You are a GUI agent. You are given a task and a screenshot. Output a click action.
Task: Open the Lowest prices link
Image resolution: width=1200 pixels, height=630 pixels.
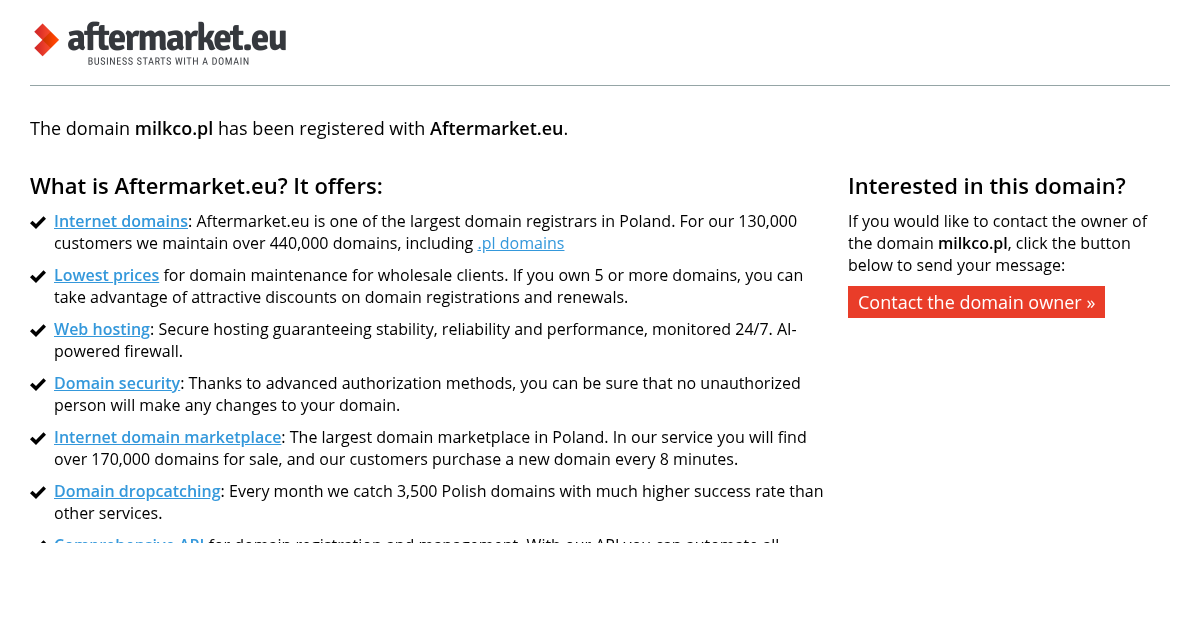(106, 275)
